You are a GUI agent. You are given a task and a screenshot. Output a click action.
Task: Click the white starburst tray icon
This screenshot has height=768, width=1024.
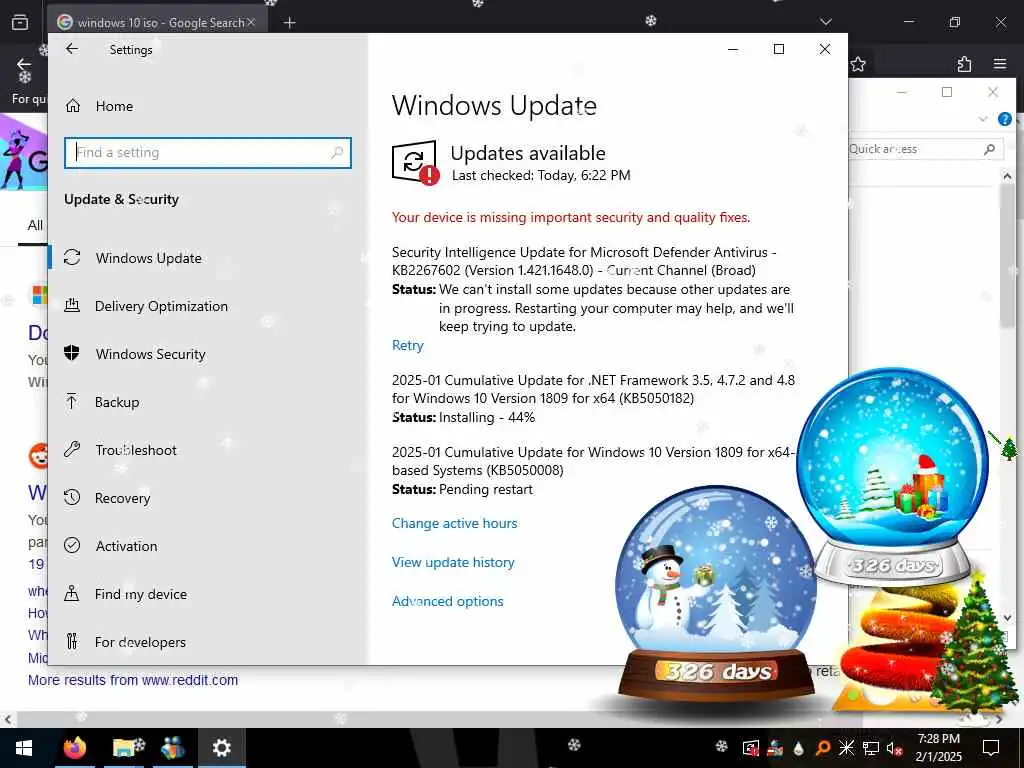point(846,748)
